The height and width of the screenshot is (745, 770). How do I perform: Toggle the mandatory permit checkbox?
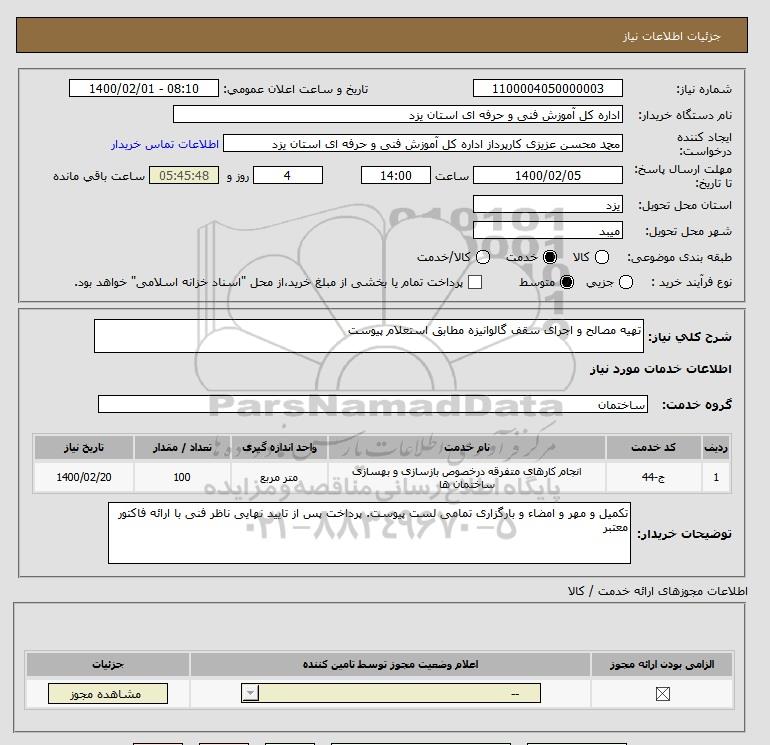tap(662, 693)
